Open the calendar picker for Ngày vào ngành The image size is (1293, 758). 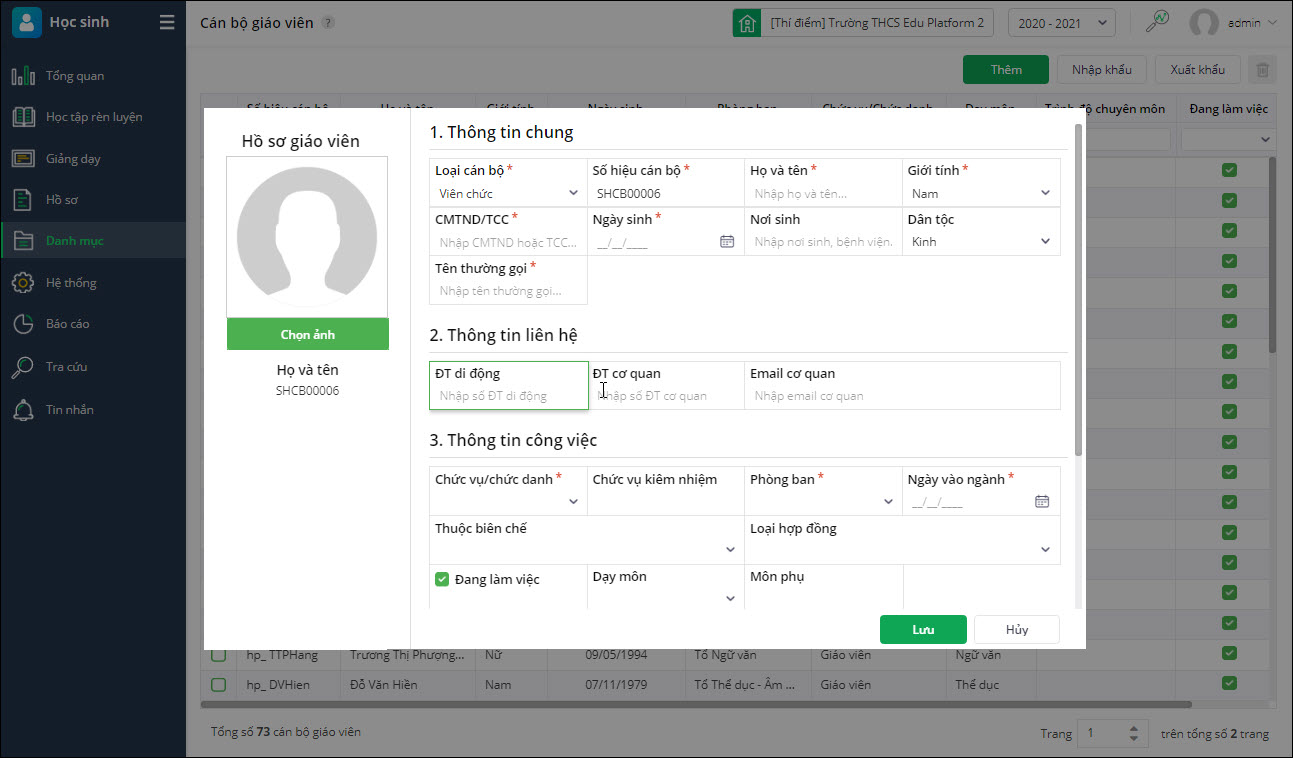point(1042,501)
